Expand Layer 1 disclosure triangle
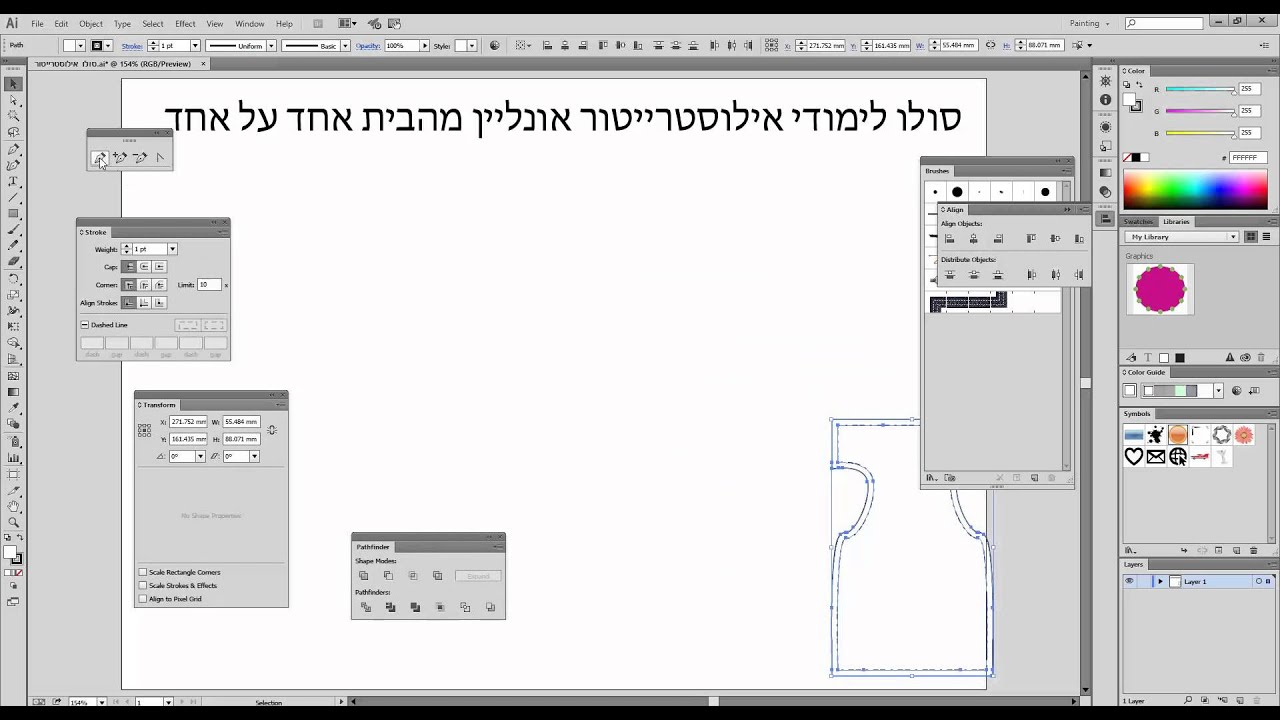This screenshot has height=720, width=1280. pos(1160,581)
